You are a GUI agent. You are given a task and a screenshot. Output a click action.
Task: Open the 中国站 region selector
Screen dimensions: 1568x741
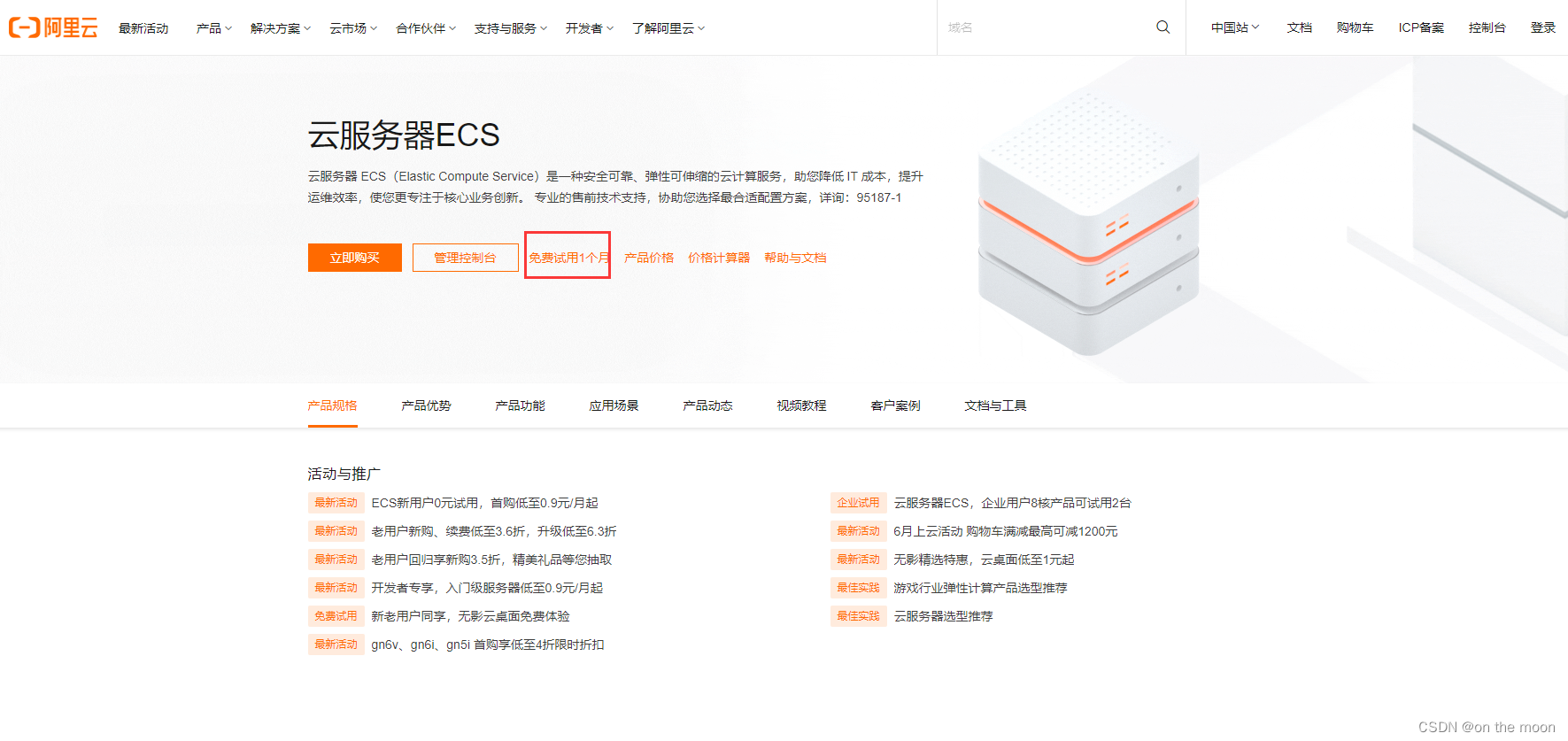(1235, 27)
